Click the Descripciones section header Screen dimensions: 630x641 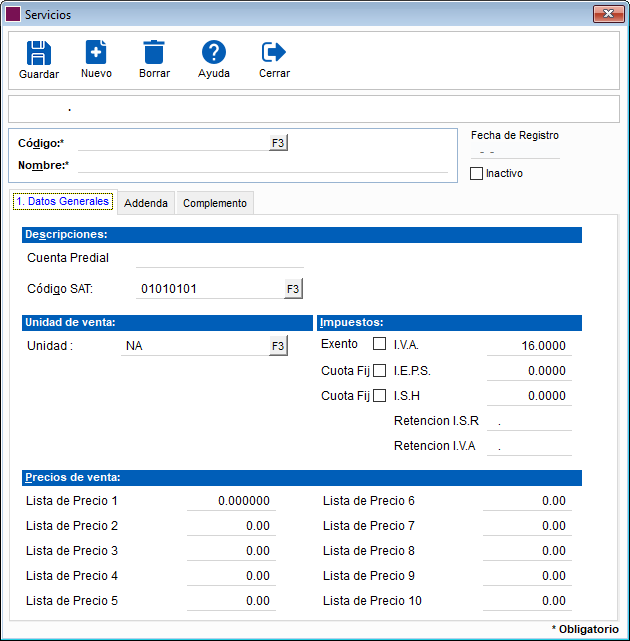coord(302,235)
